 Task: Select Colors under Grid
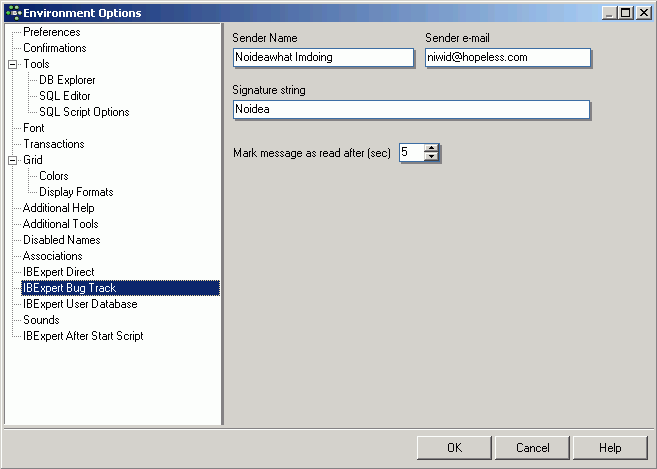(x=54, y=176)
